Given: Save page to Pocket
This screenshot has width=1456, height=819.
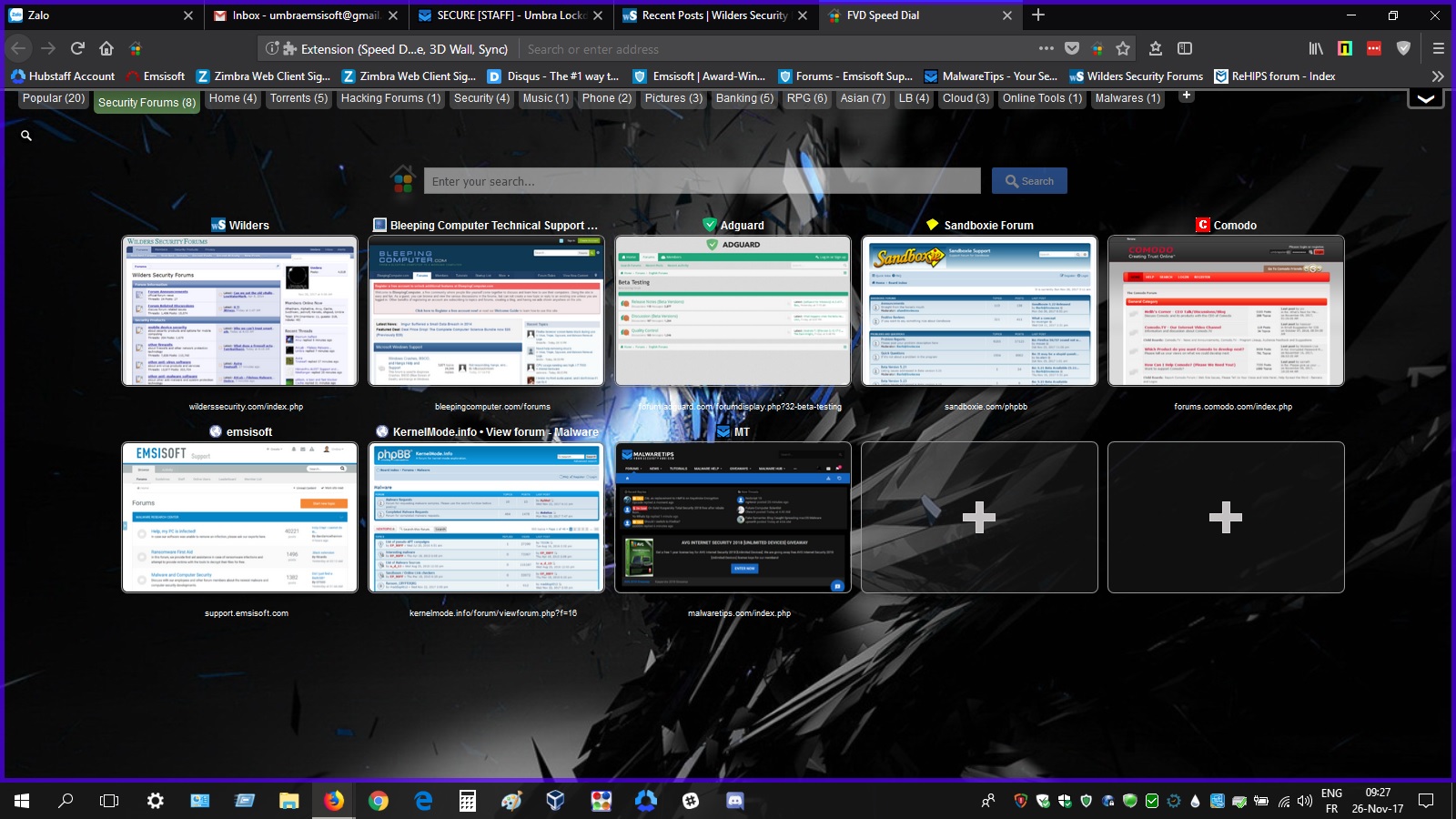Looking at the screenshot, I should pos(1072,48).
